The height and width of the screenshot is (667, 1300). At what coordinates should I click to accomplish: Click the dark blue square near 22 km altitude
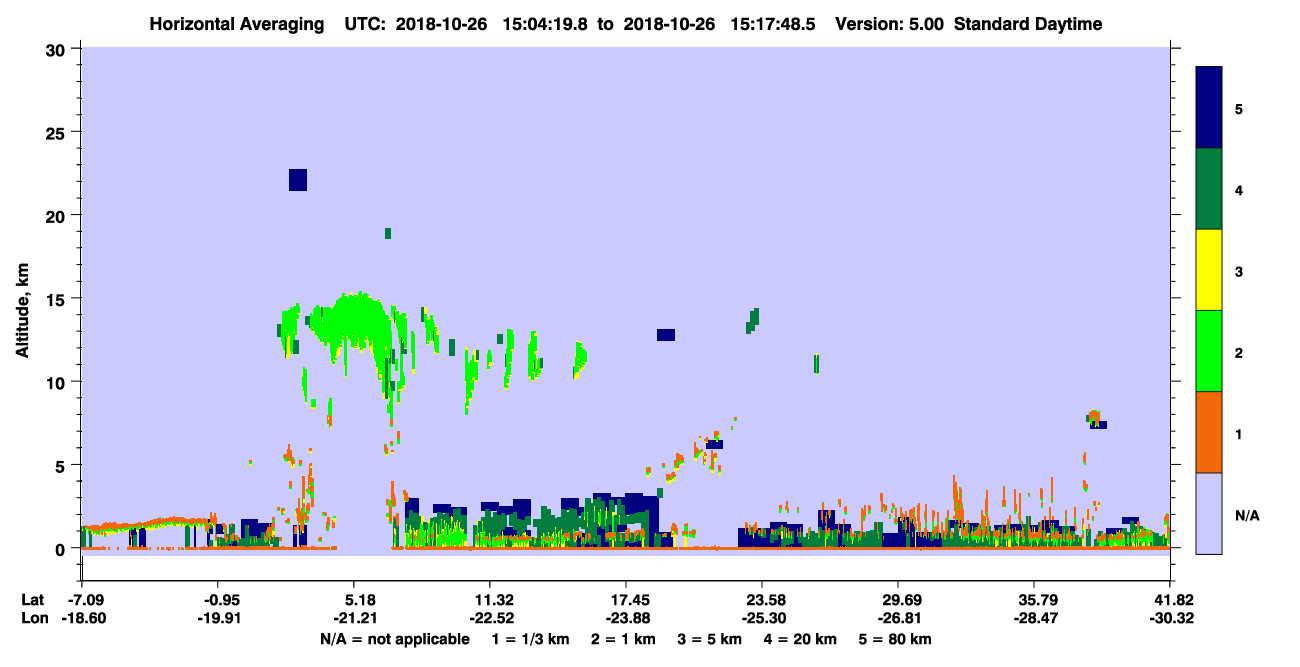coord(297,180)
